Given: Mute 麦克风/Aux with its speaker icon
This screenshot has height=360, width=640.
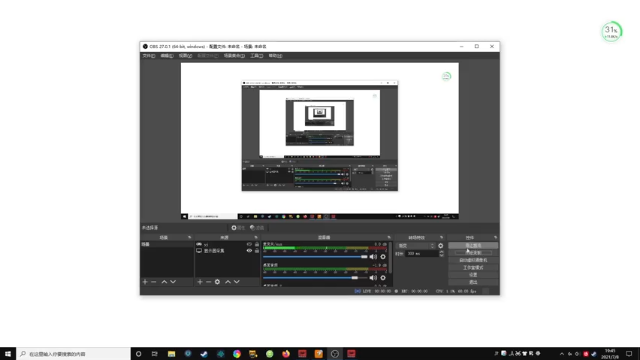Looking at the screenshot, I should pyautogui.click(x=373, y=257).
